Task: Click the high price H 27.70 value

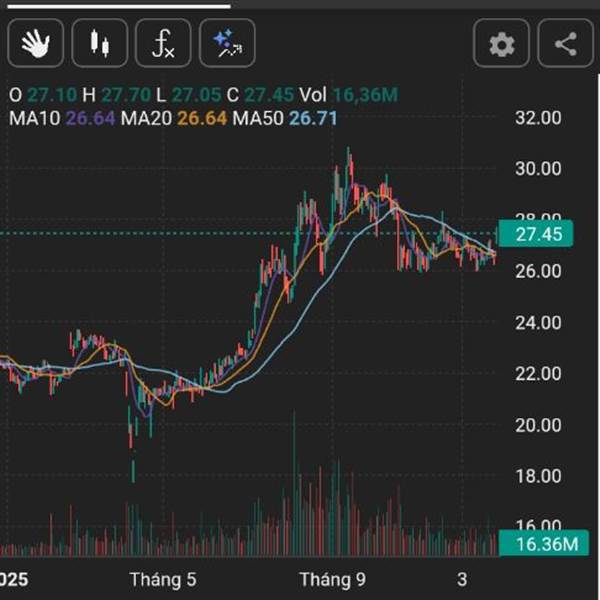Action: point(116,95)
